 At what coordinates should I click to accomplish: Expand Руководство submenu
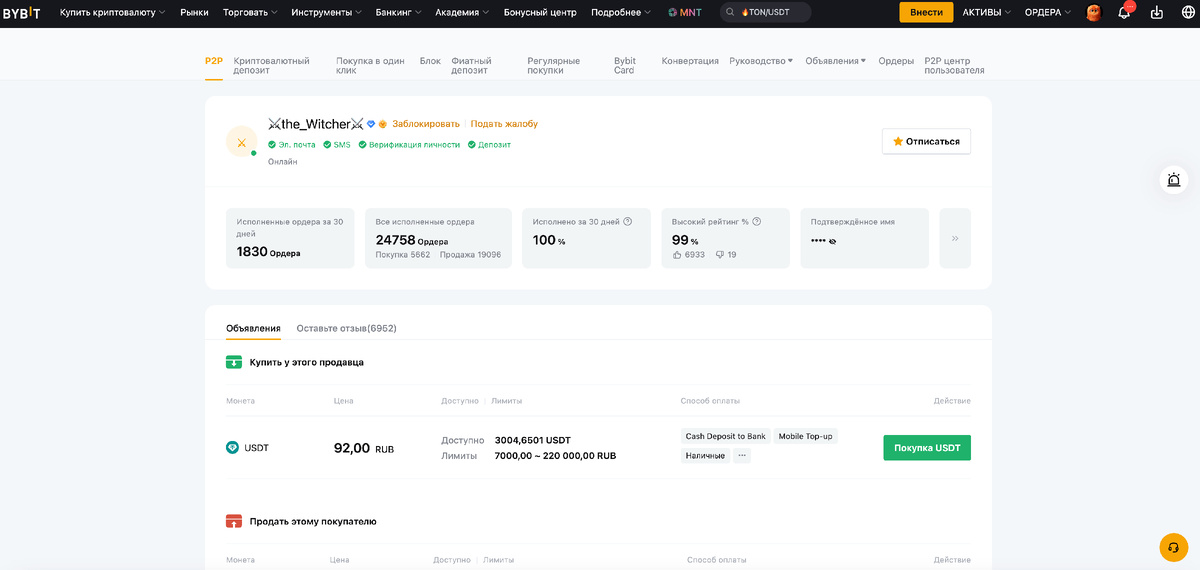(x=761, y=61)
